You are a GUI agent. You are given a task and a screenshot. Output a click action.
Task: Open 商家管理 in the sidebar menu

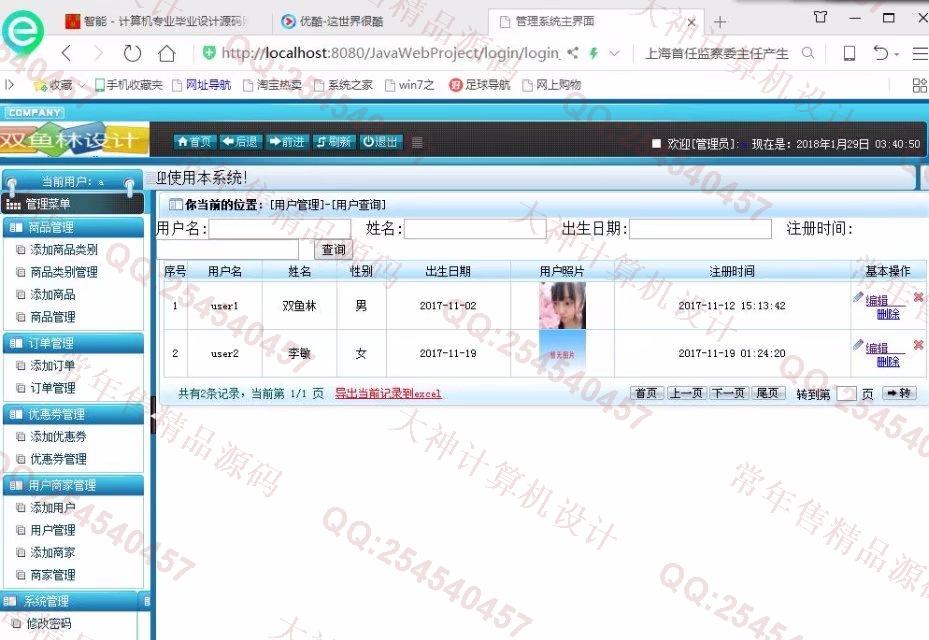coord(53,575)
